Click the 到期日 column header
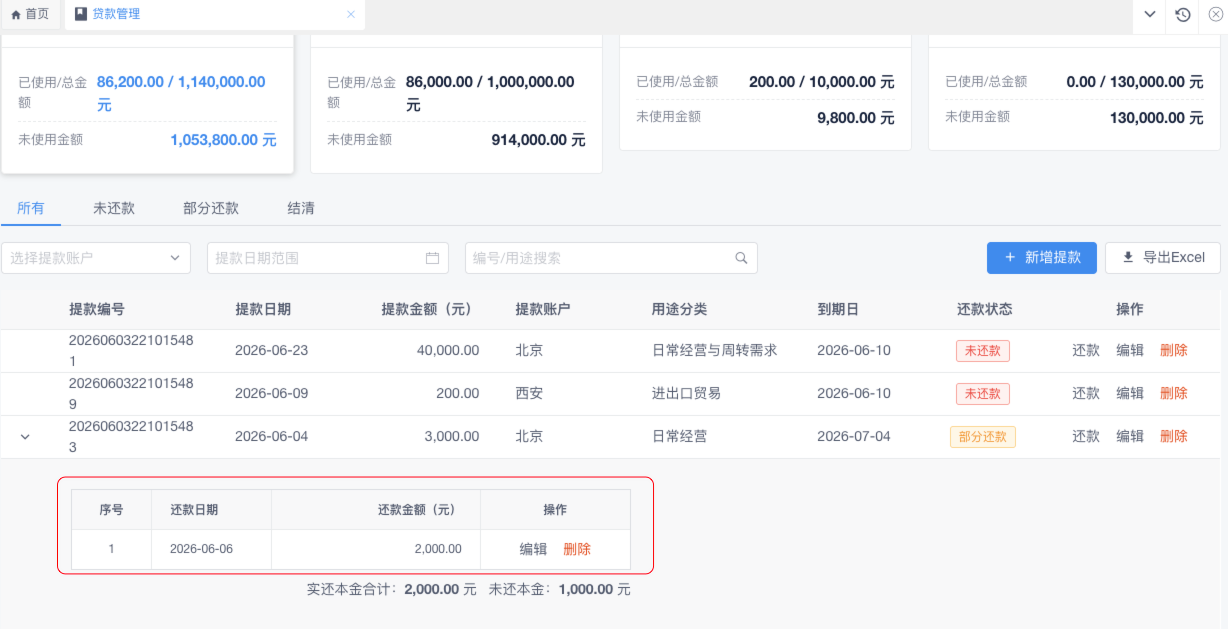Image resolution: width=1228 pixels, height=629 pixels. 838,310
